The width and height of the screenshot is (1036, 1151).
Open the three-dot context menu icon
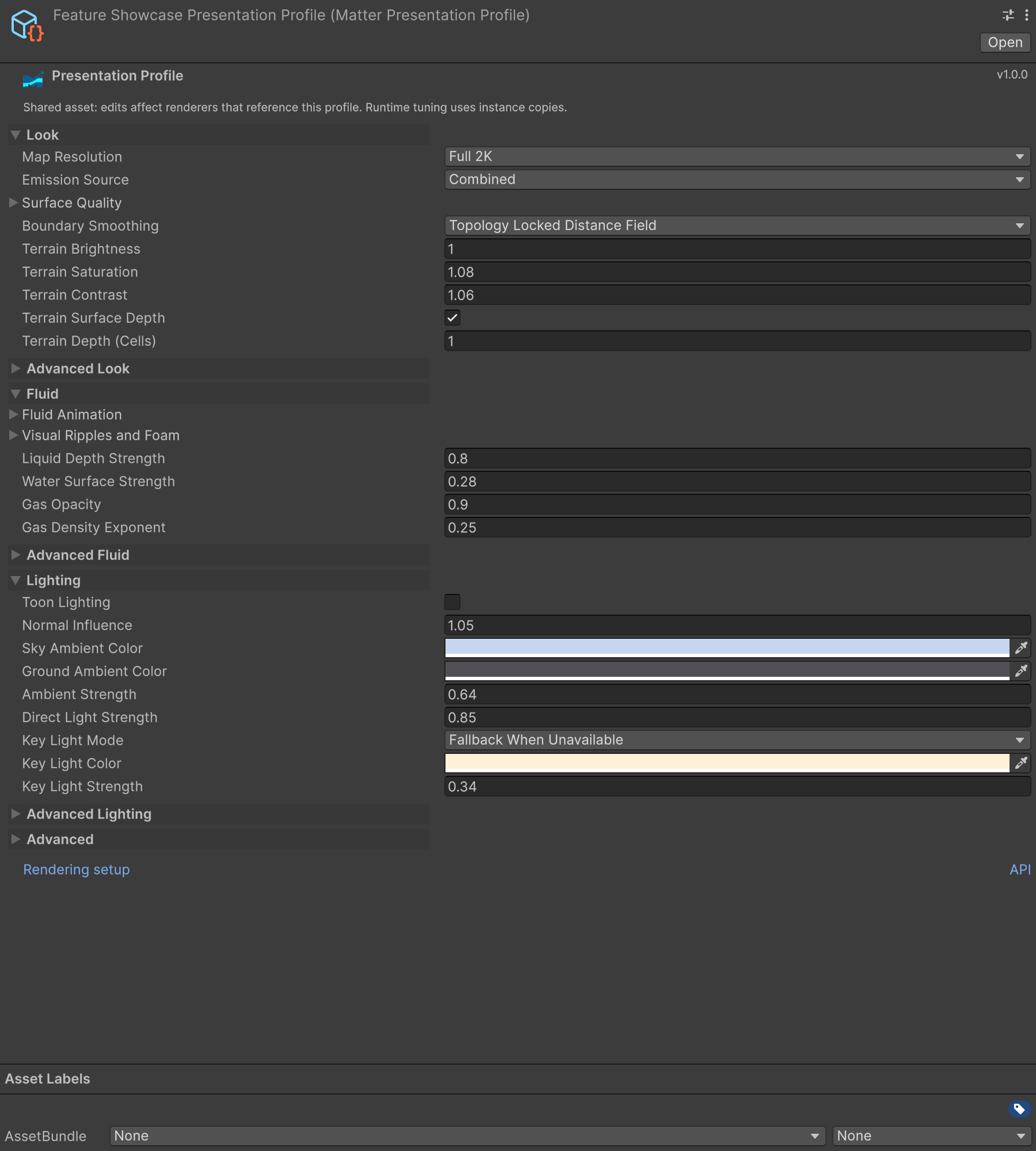click(1027, 15)
